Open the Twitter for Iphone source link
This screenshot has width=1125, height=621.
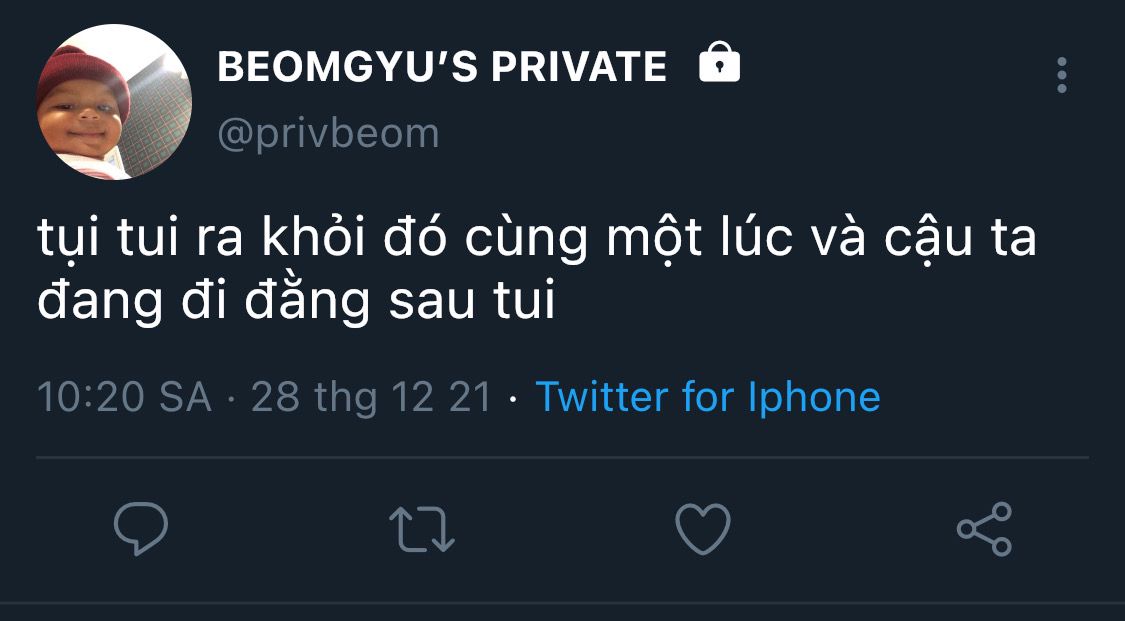707,397
